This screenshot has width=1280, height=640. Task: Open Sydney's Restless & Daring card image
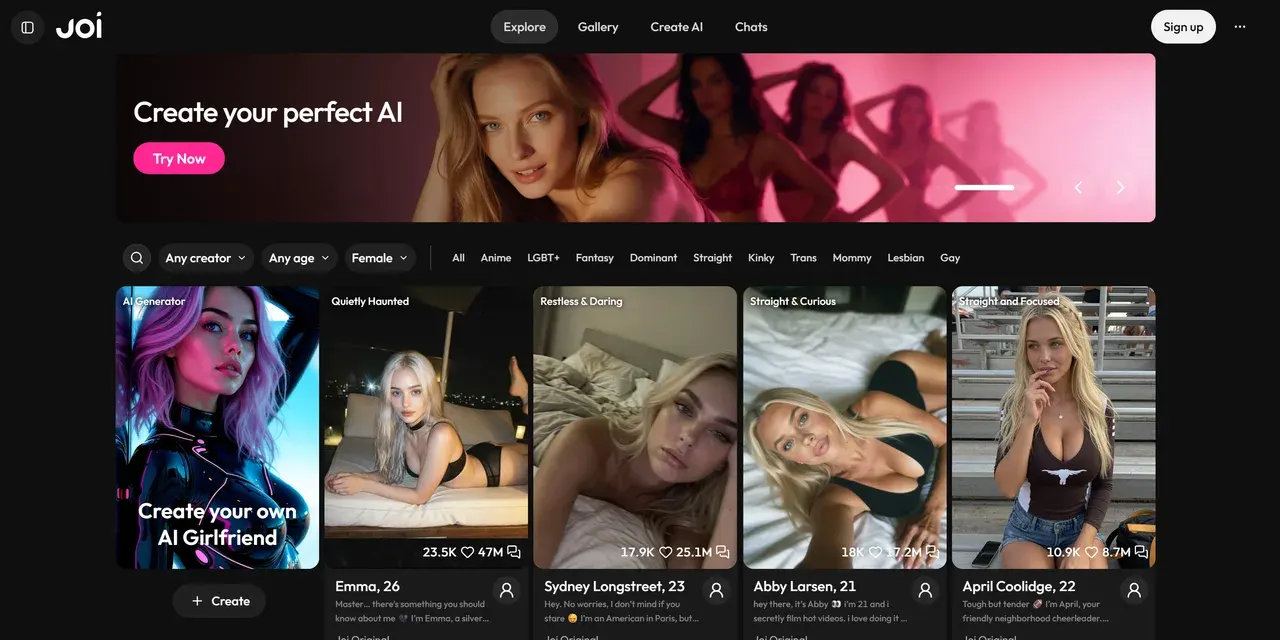pyautogui.click(x=635, y=427)
